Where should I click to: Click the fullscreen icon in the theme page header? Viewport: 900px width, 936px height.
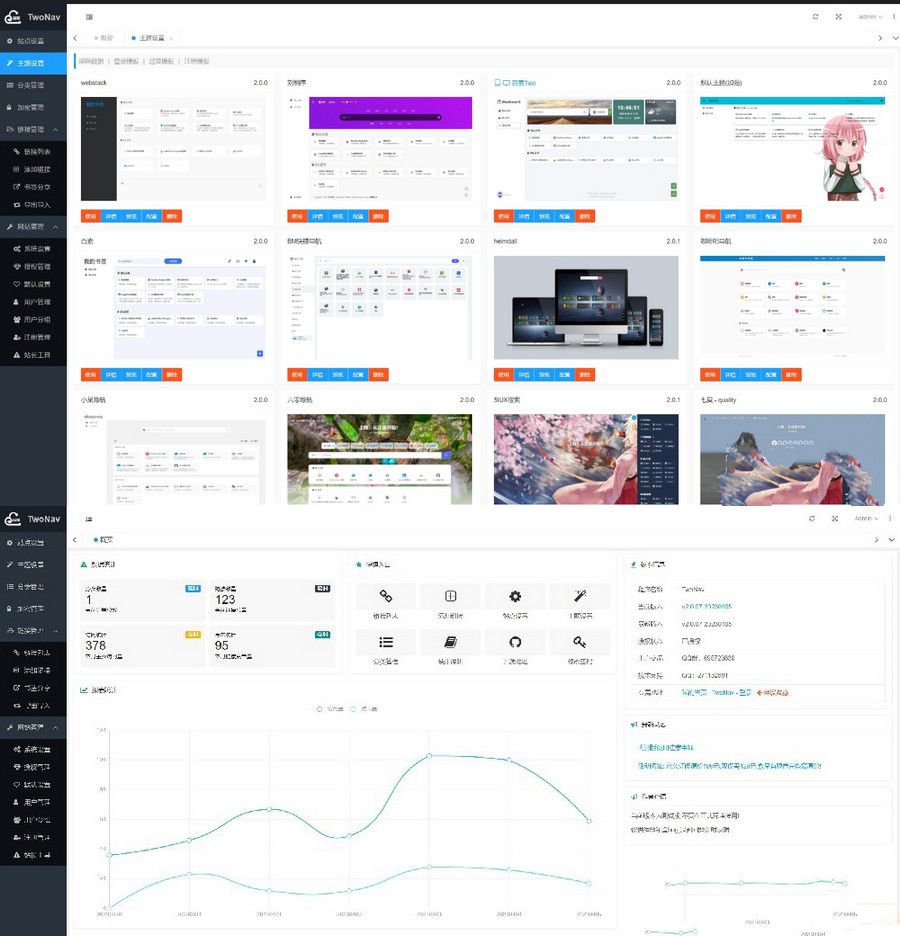click(838, 17)
